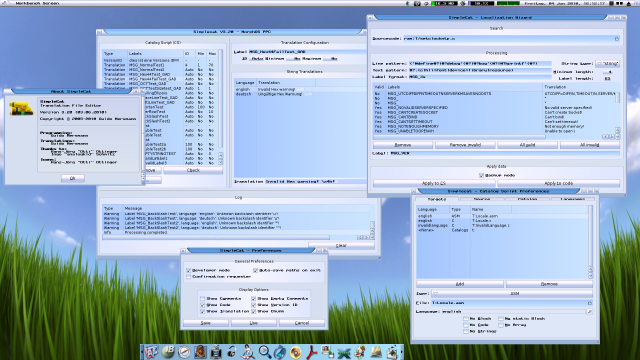Open the IBrowse globe icon in the dock
The height and width of the screenshot is (360, 640).
tap(168, 351)
